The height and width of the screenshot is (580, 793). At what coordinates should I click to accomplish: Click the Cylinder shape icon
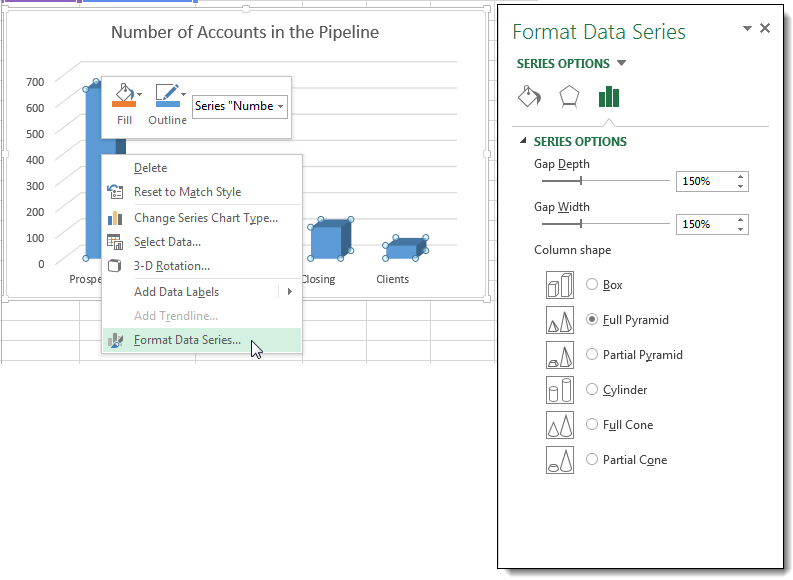pyautogui.click(x=560, y=389)
